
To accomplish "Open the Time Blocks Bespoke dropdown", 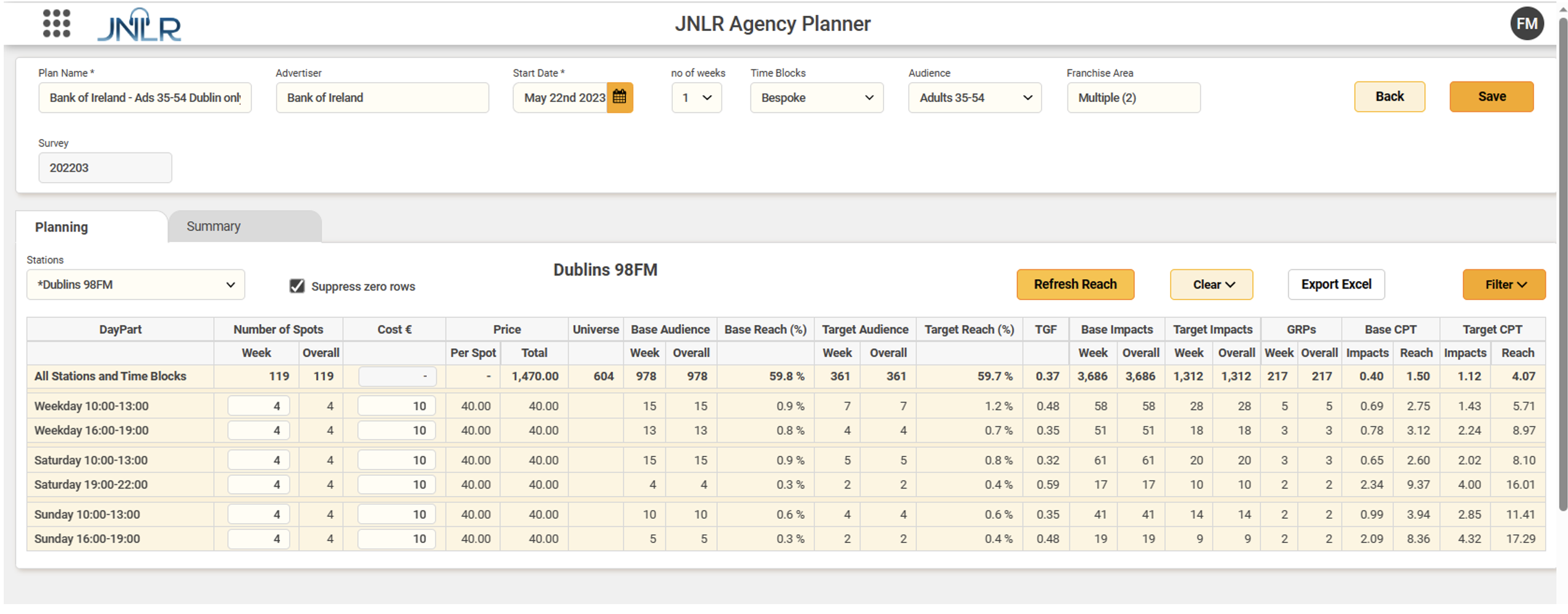I will click(x=816, y=98).
